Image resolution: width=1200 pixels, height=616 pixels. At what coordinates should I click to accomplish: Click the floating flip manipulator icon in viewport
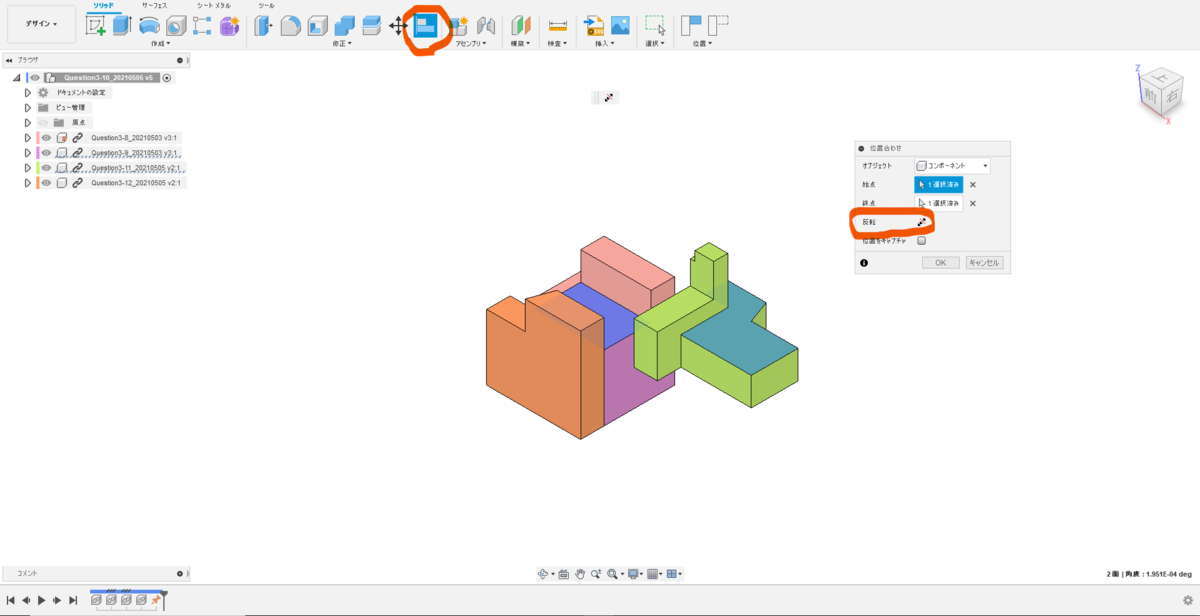pos(609,97)
